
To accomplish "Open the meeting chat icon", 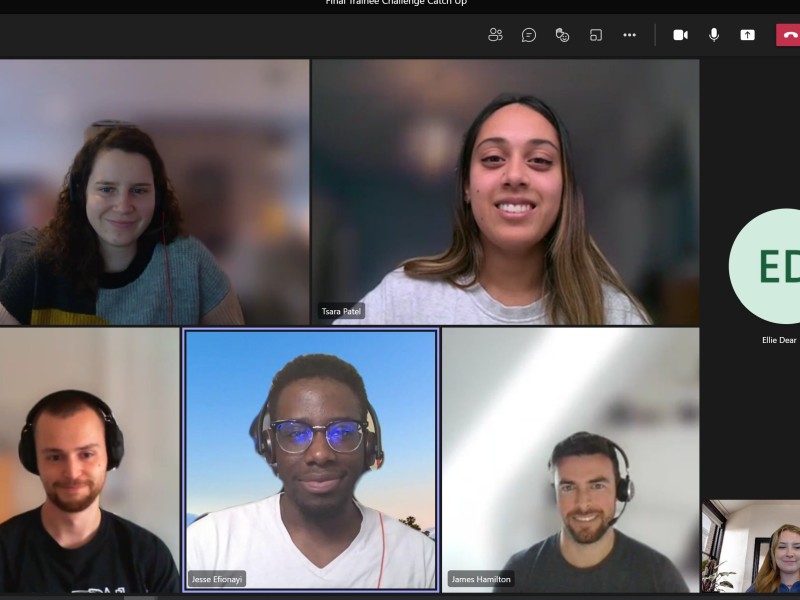I will coord(529,35).
